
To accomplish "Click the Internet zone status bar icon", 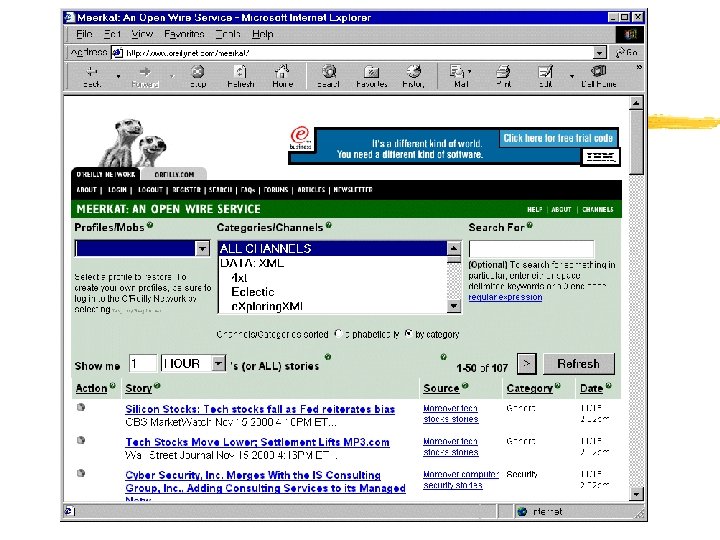I will pos(522,511).
